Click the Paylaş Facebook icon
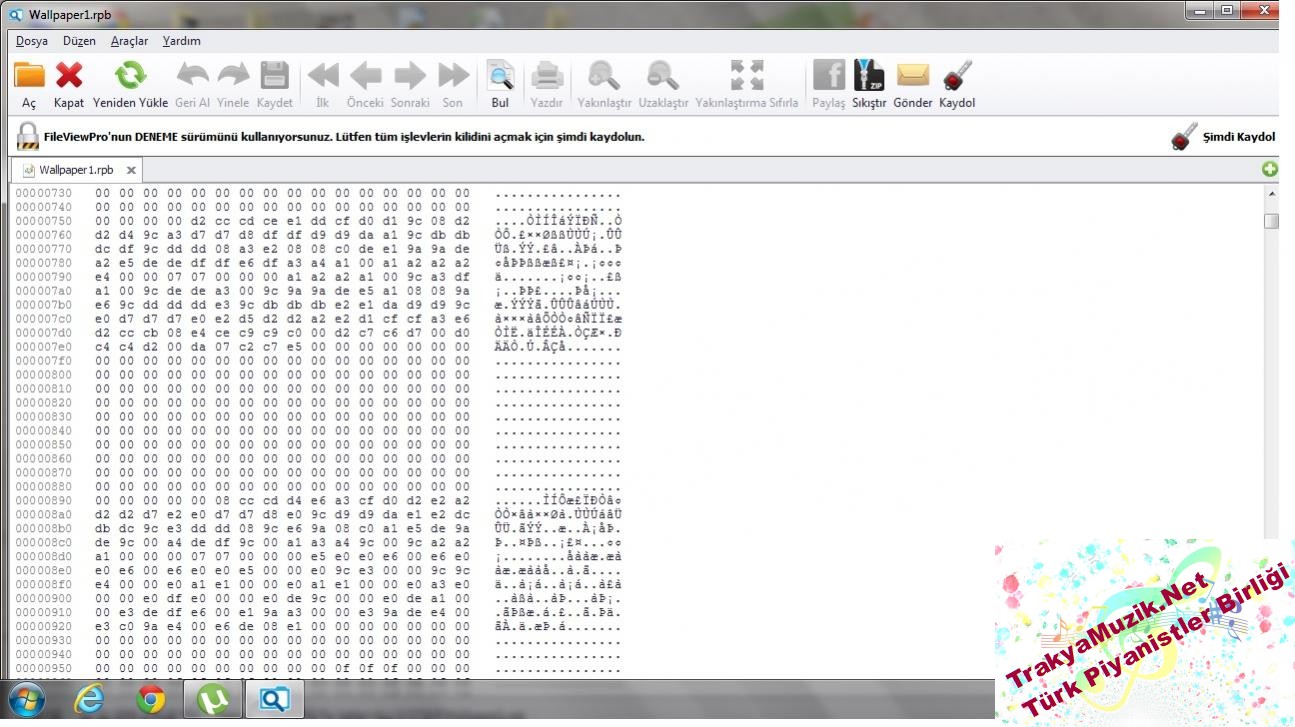This screenshot has width=1295, height=727. [828, 76]
